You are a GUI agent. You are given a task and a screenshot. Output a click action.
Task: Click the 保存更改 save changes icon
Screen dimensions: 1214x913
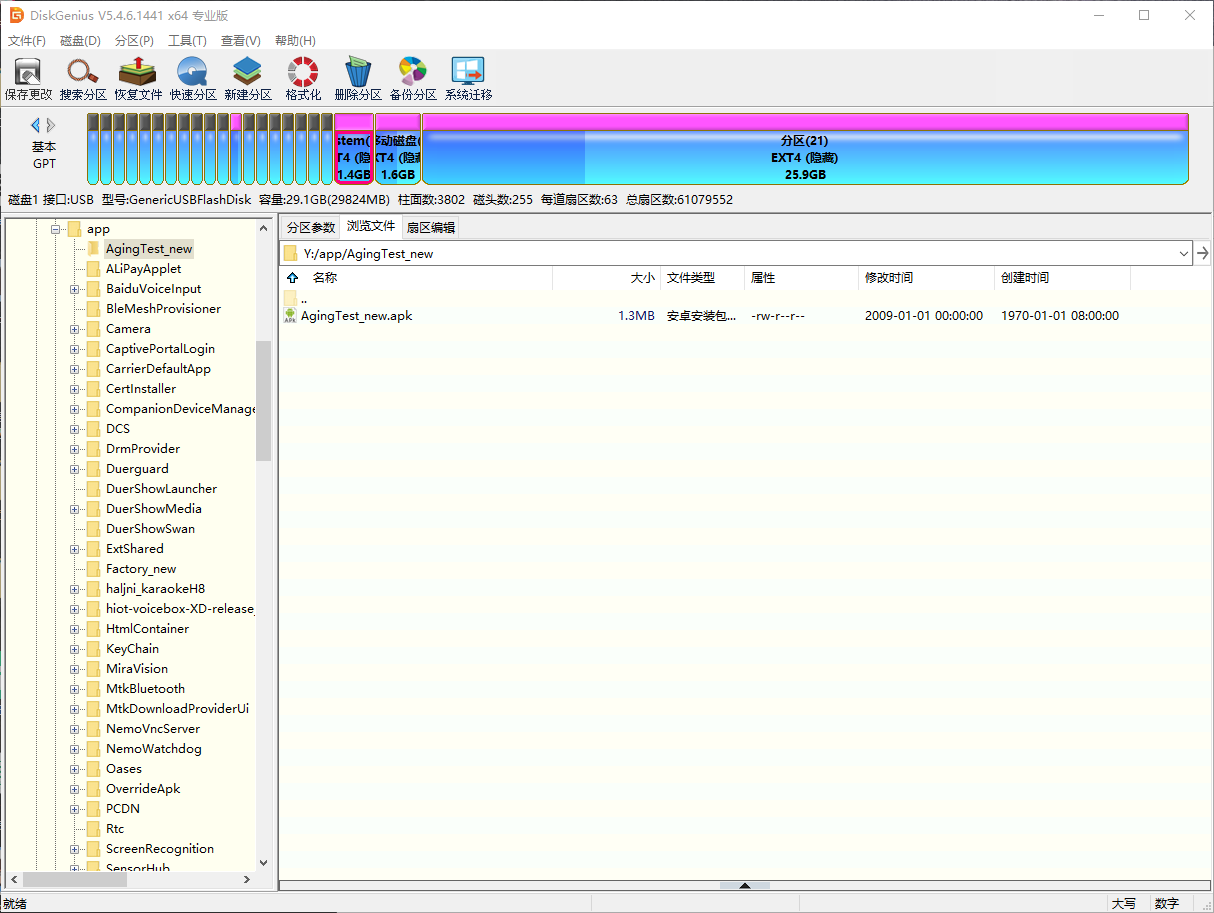(x=28, y=79)
